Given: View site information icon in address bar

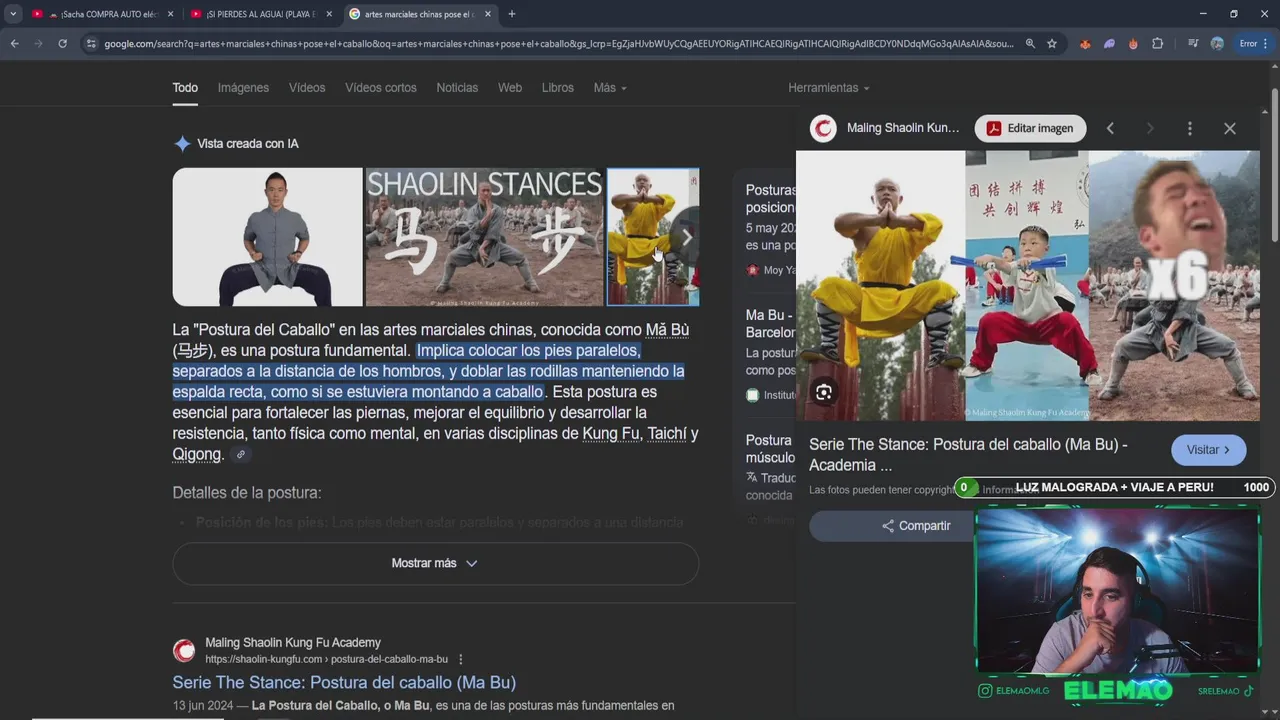Looking at the screenshot, I should click(x=91, y=44).
